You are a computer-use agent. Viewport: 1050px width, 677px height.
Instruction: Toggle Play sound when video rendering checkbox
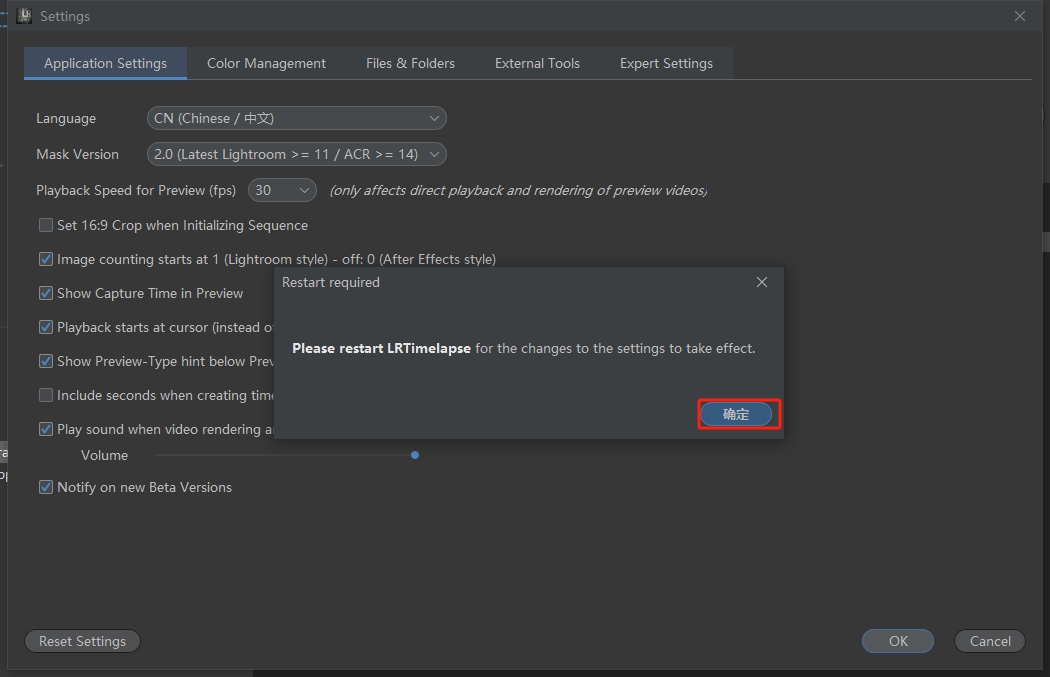tap(46, 429)
